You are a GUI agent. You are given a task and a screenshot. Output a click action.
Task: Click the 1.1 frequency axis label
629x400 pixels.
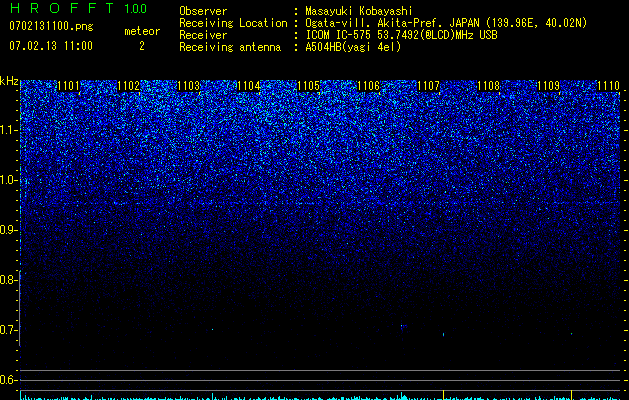(8, 130)
